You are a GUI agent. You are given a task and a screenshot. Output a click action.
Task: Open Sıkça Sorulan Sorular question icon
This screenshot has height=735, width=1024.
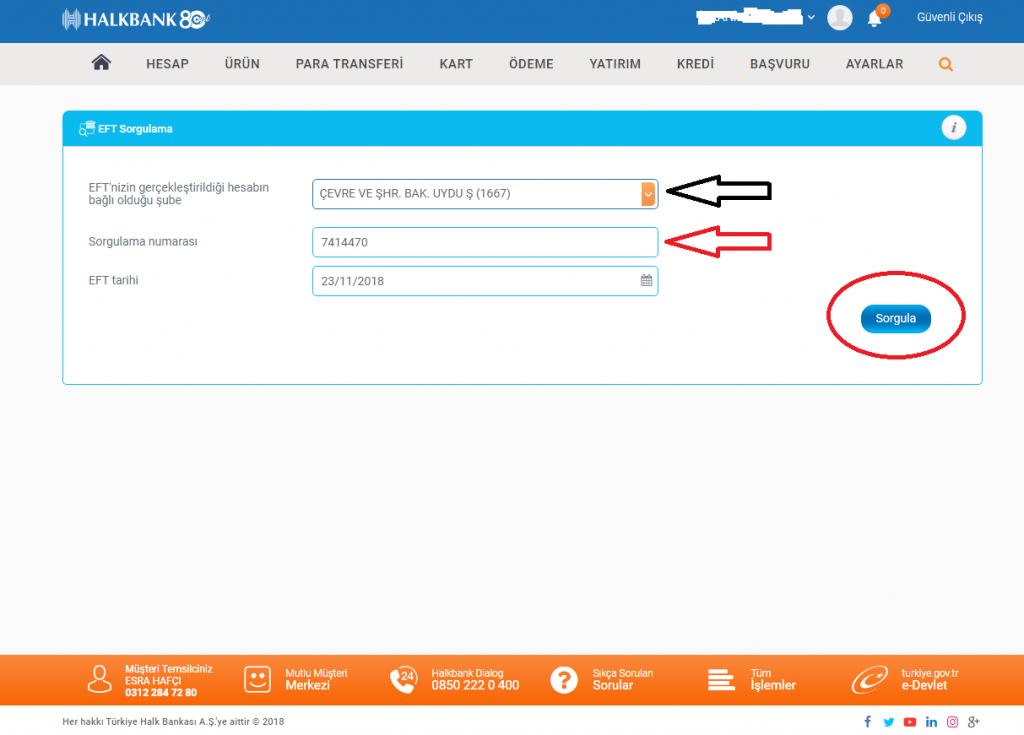tap(564, 680)
